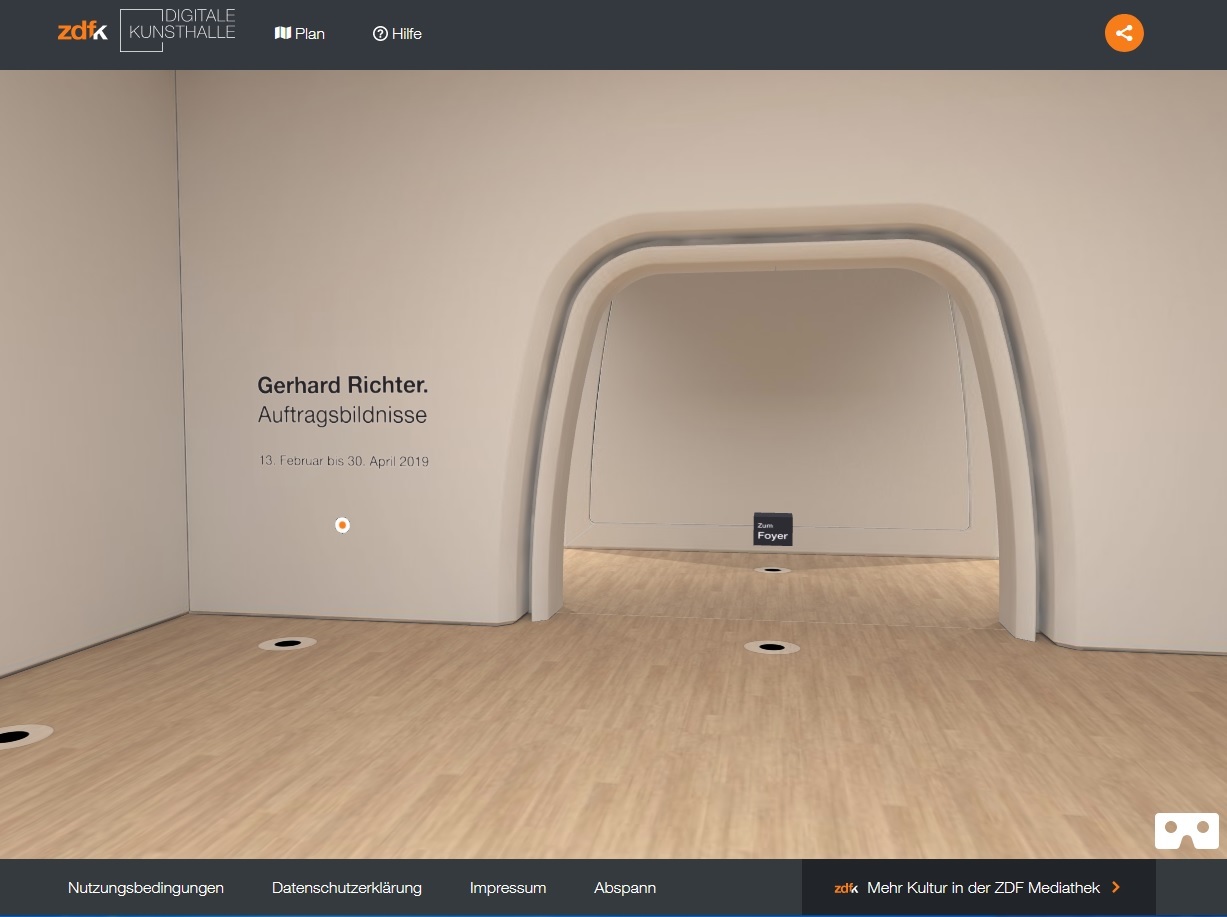Open the Datenschutzerklärung link
This screenshot has height=917, width=1227.
tap(346, 888)
